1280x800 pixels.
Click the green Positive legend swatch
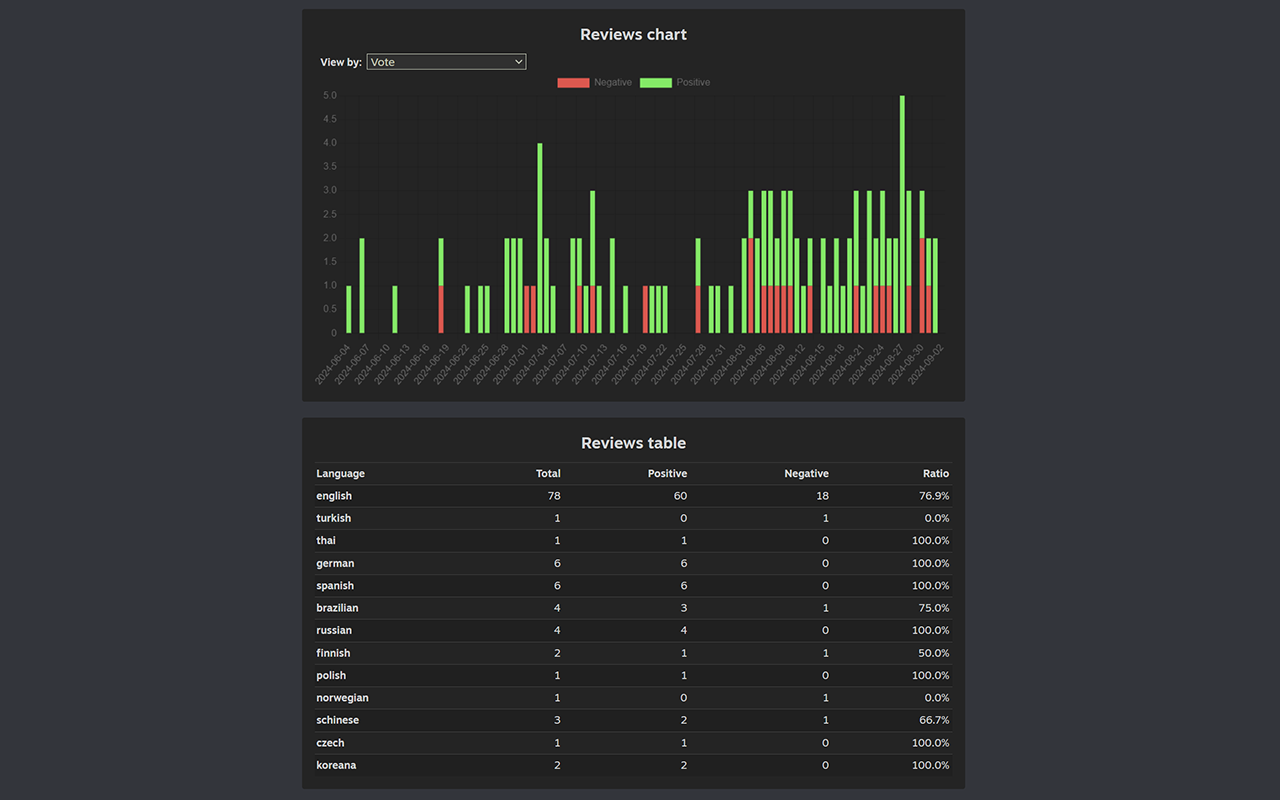click(655, 82)
